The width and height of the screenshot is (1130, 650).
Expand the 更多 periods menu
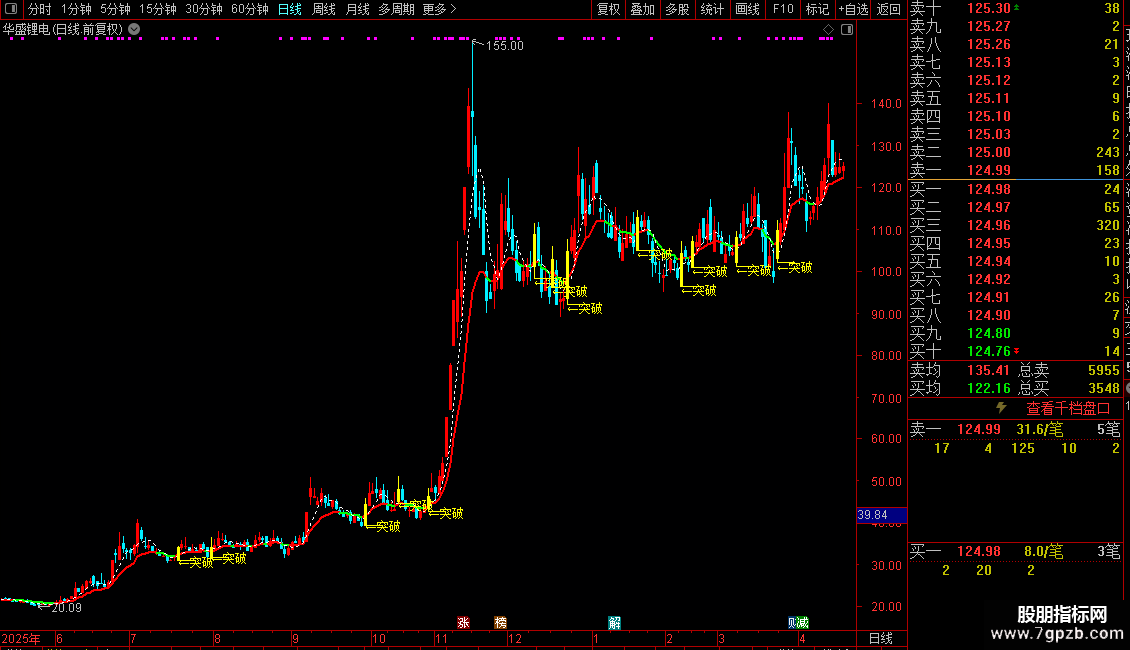439,9
